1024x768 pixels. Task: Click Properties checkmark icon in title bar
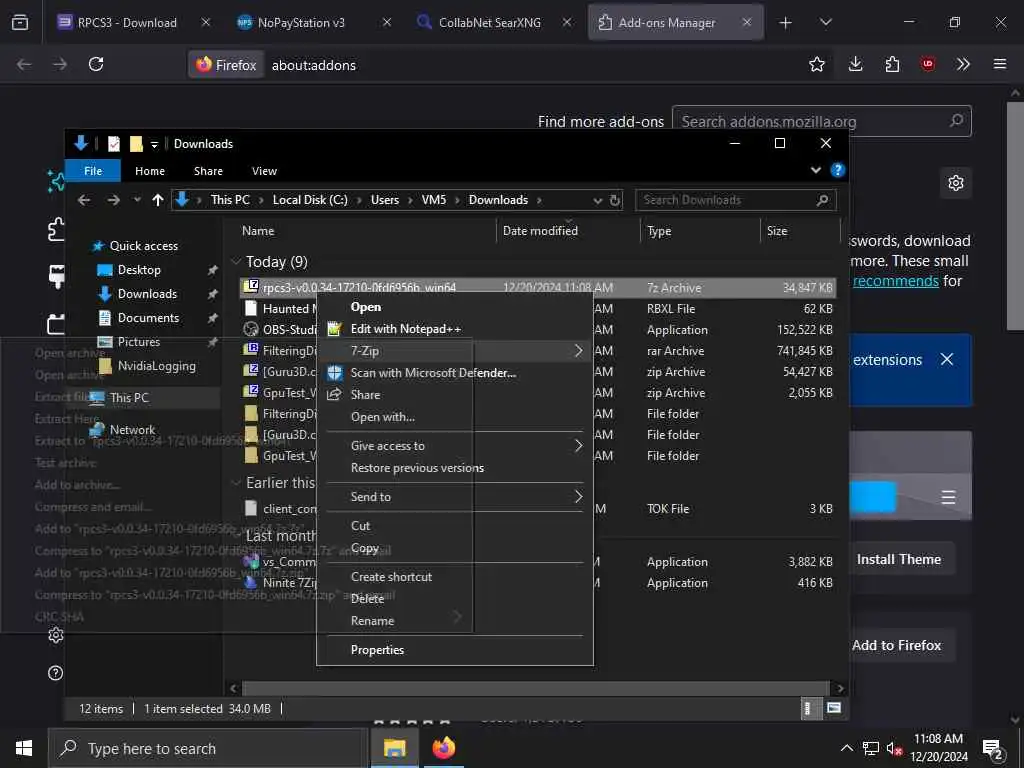[114, 144]
